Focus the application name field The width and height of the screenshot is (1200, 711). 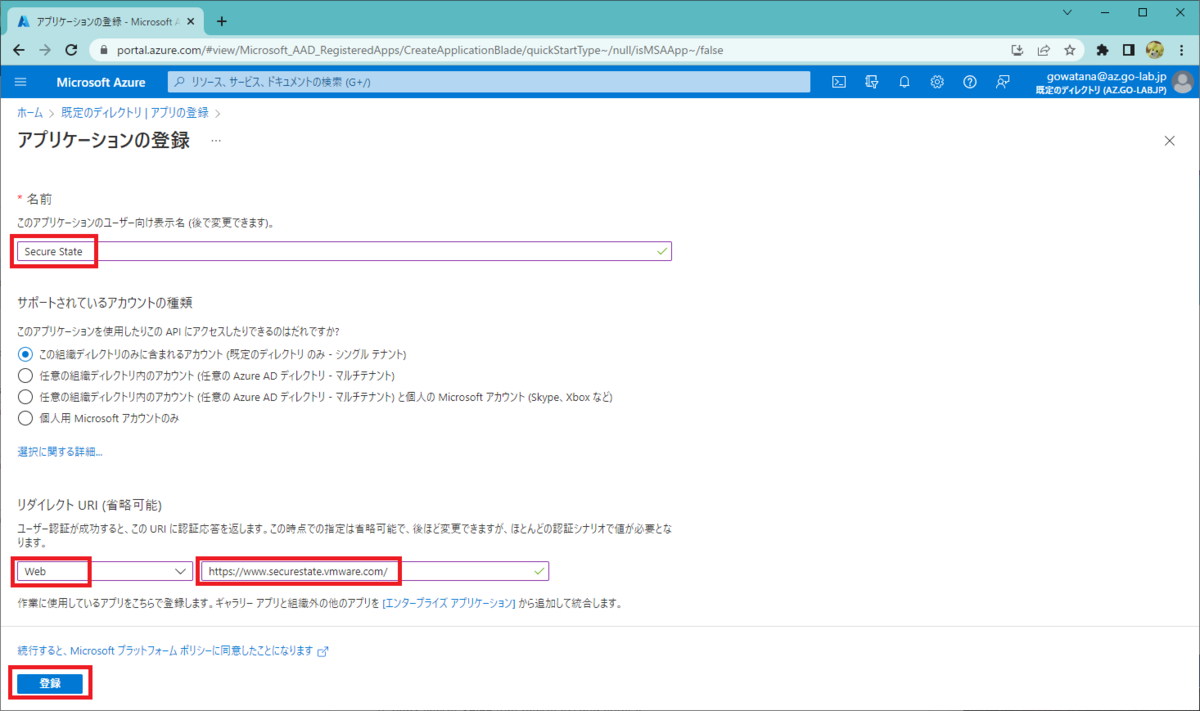[x=345, y=251]
